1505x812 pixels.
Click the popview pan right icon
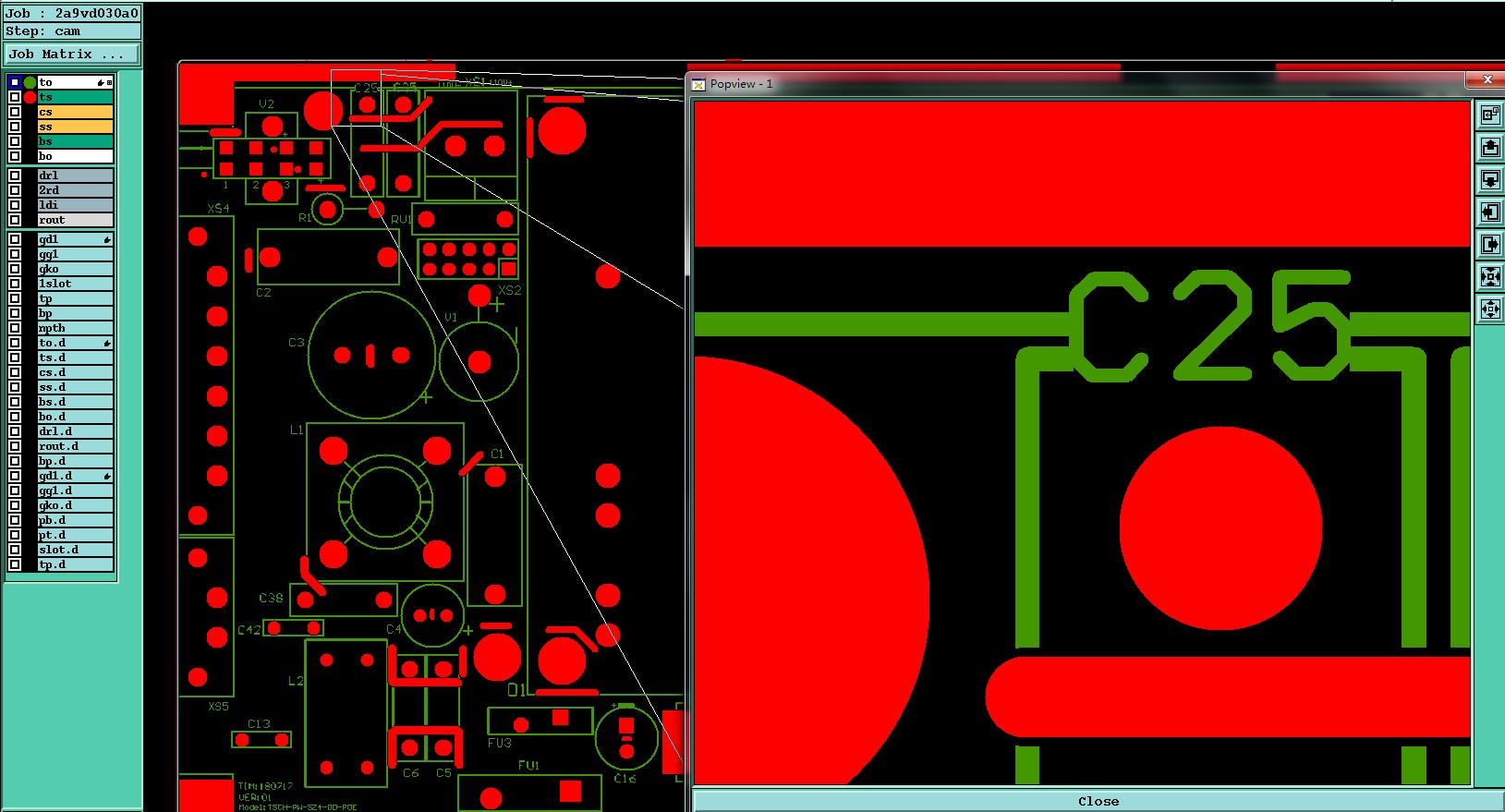(x=1490, y=245)
